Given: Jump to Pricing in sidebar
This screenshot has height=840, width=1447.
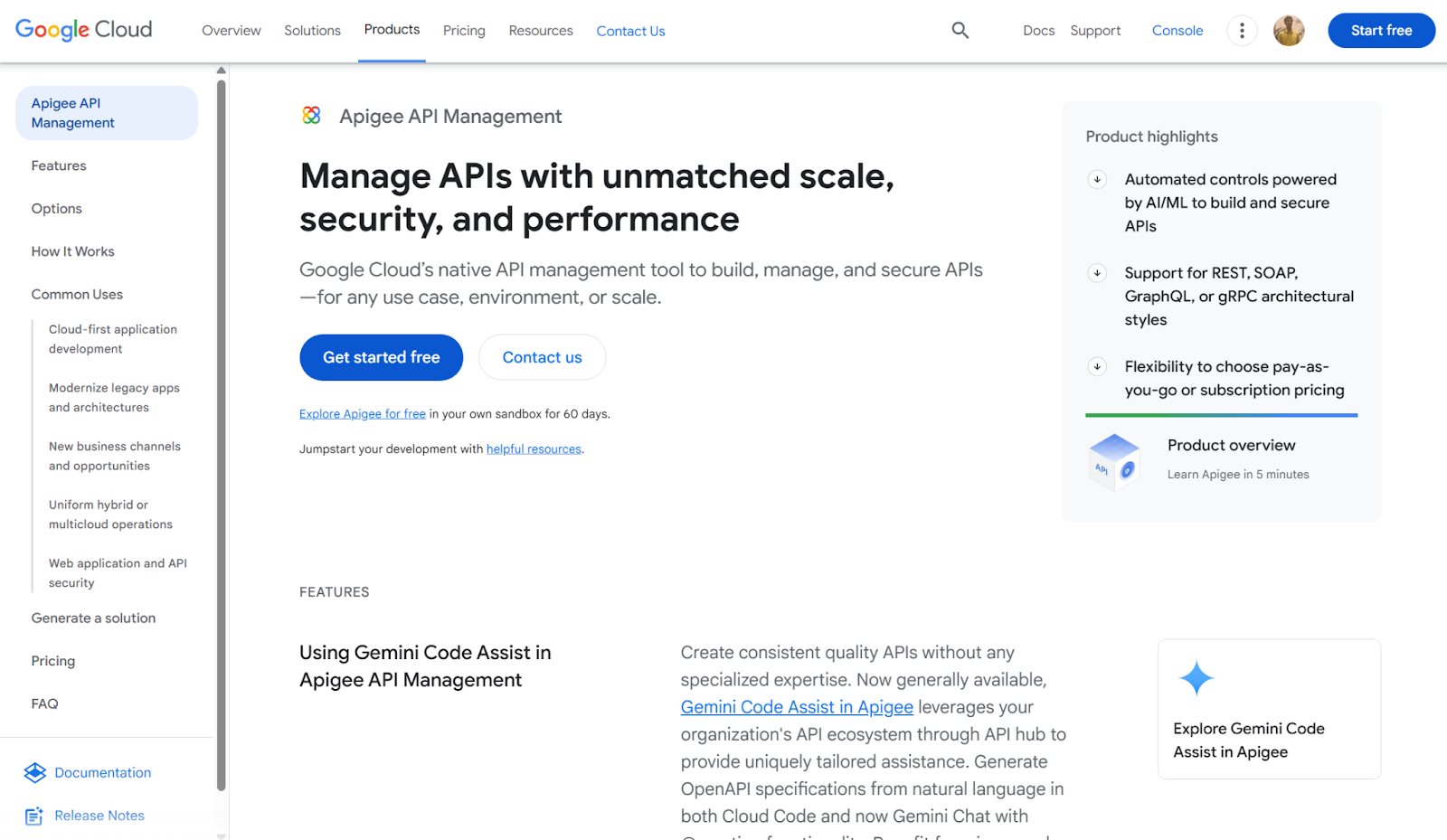Looking at the screenshot, I should pyautogui.click(x=53, y=661).
